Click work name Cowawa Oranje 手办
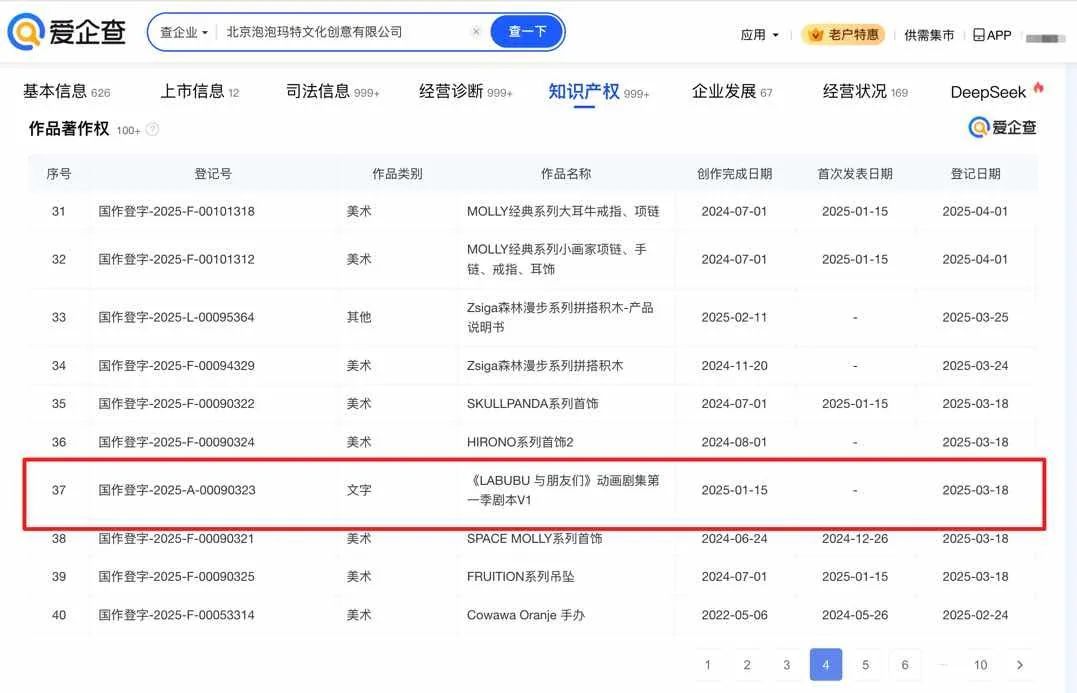This screenshot has width=1077, height=693. point(526,615)
